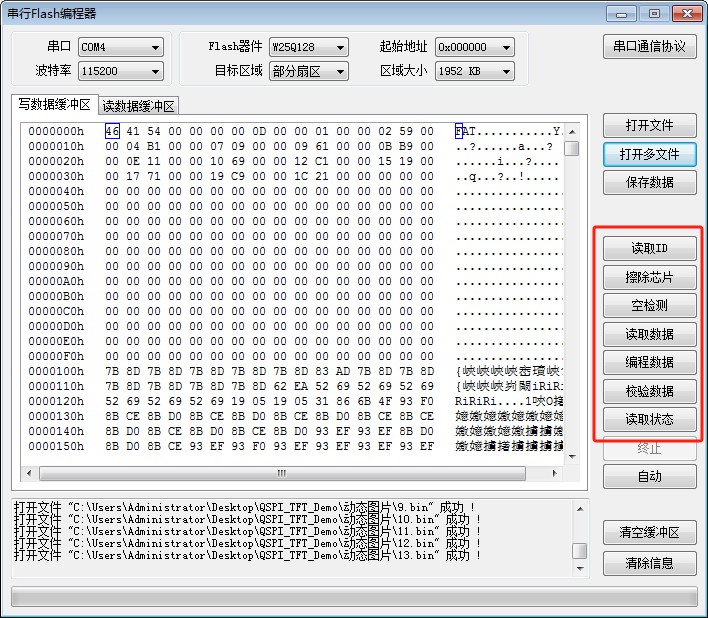Click the hex view scroll-left arrow
The height and width of the screenshot is (618, 708).
[x=29, y=473]
